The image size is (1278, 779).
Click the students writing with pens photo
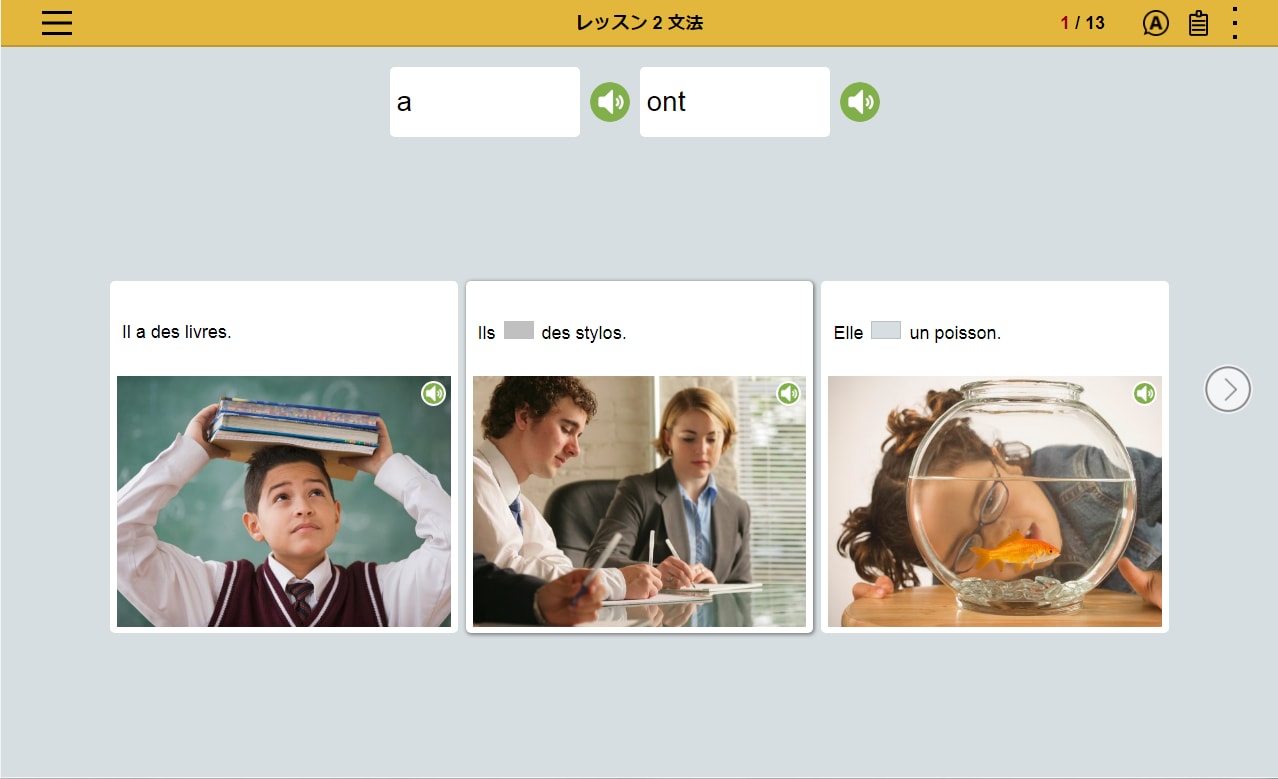[x=640, y=501]
